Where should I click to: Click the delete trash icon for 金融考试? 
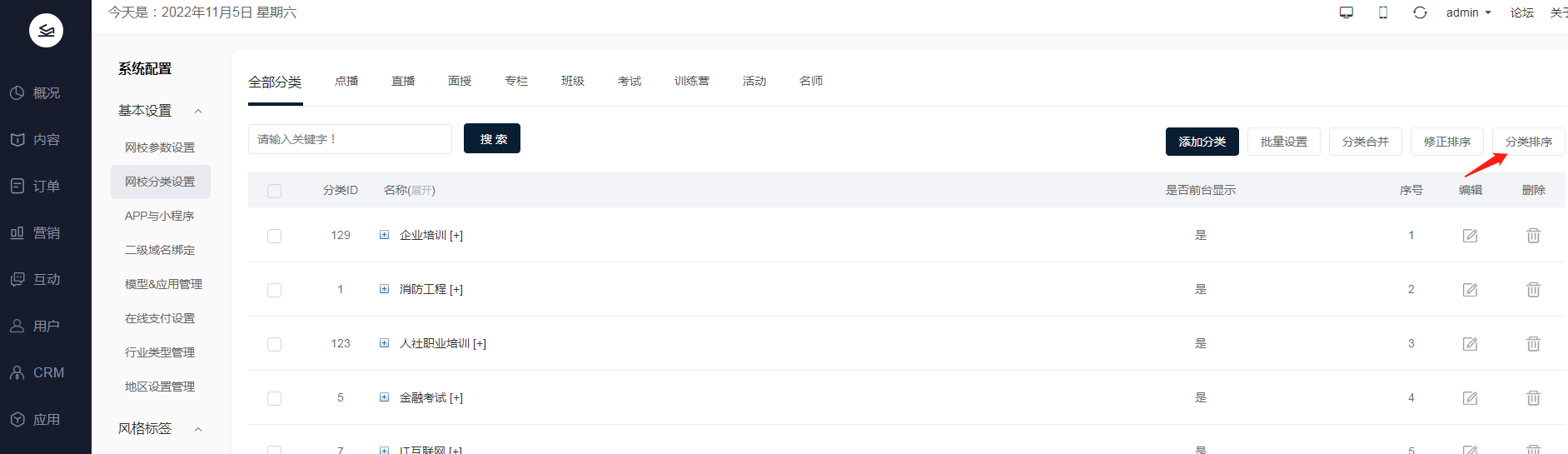tap(1533, 398)
